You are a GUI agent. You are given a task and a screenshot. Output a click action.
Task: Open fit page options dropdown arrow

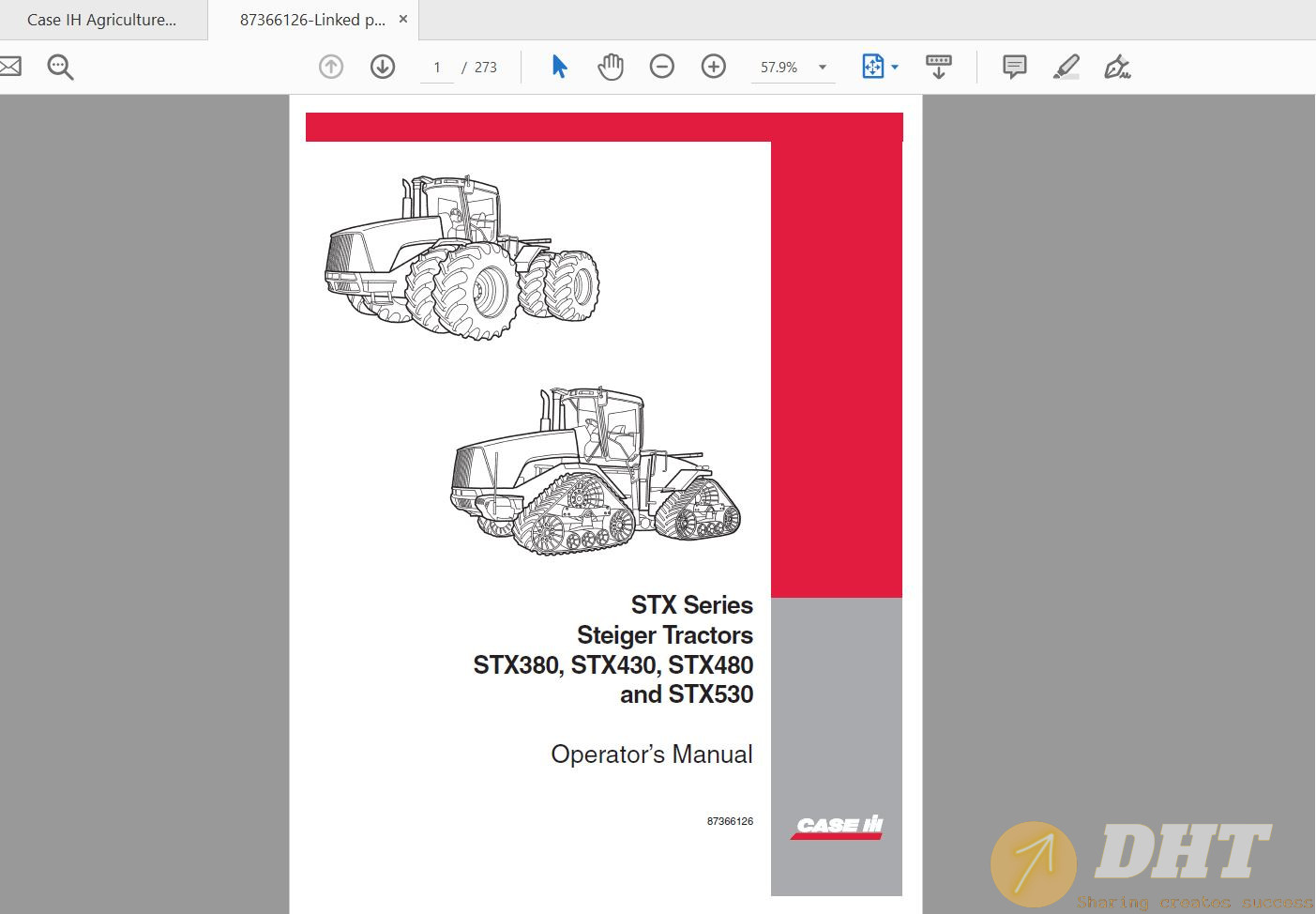(895, 67)
